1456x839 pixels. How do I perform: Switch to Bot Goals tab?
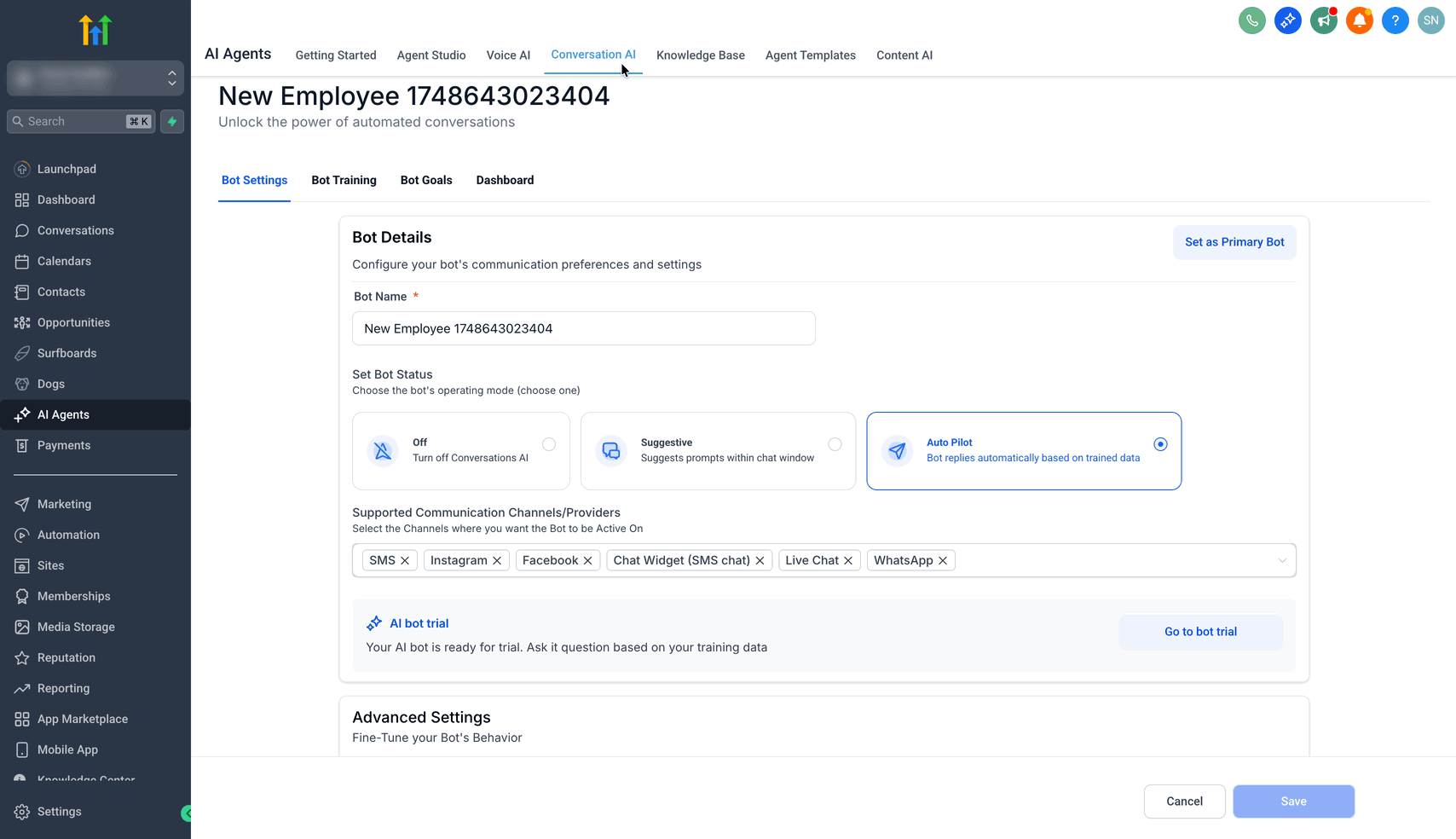click(x=426, y=180)
